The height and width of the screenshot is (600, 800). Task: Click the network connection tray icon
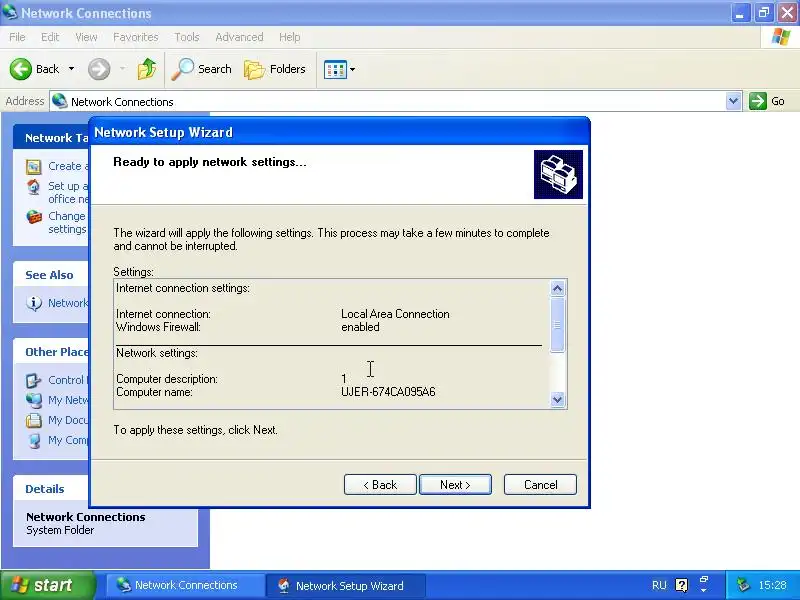point(742,585)
